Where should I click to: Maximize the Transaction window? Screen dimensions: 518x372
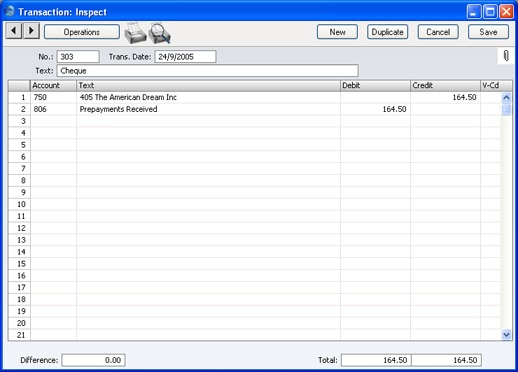[x=490, y=12]
